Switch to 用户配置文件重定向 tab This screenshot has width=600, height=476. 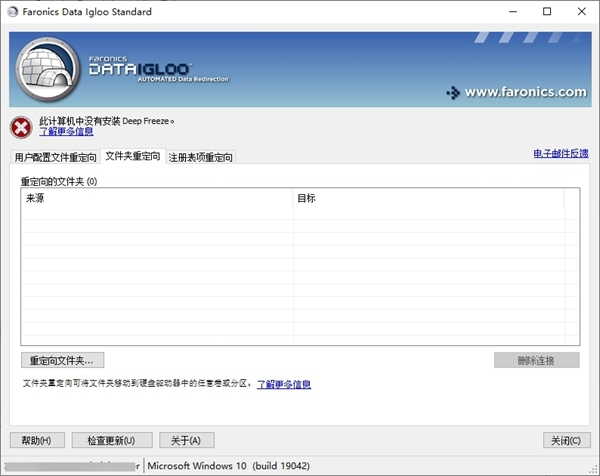pos(55,157)
